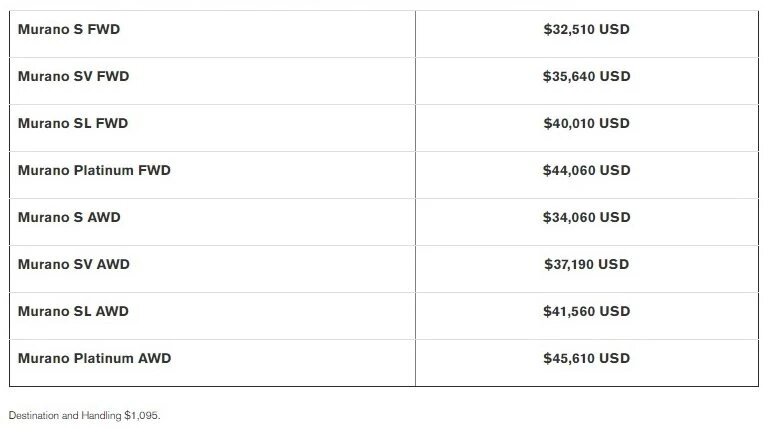Click the Murano SL AWD row label

[73, 311]
